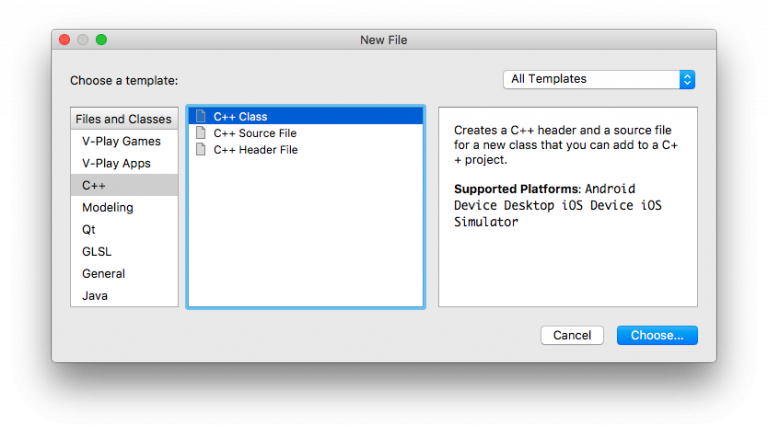Choose the C++ Header File template
The width and height of the screenshot is (768, 436).
click(x=306, y=149)
